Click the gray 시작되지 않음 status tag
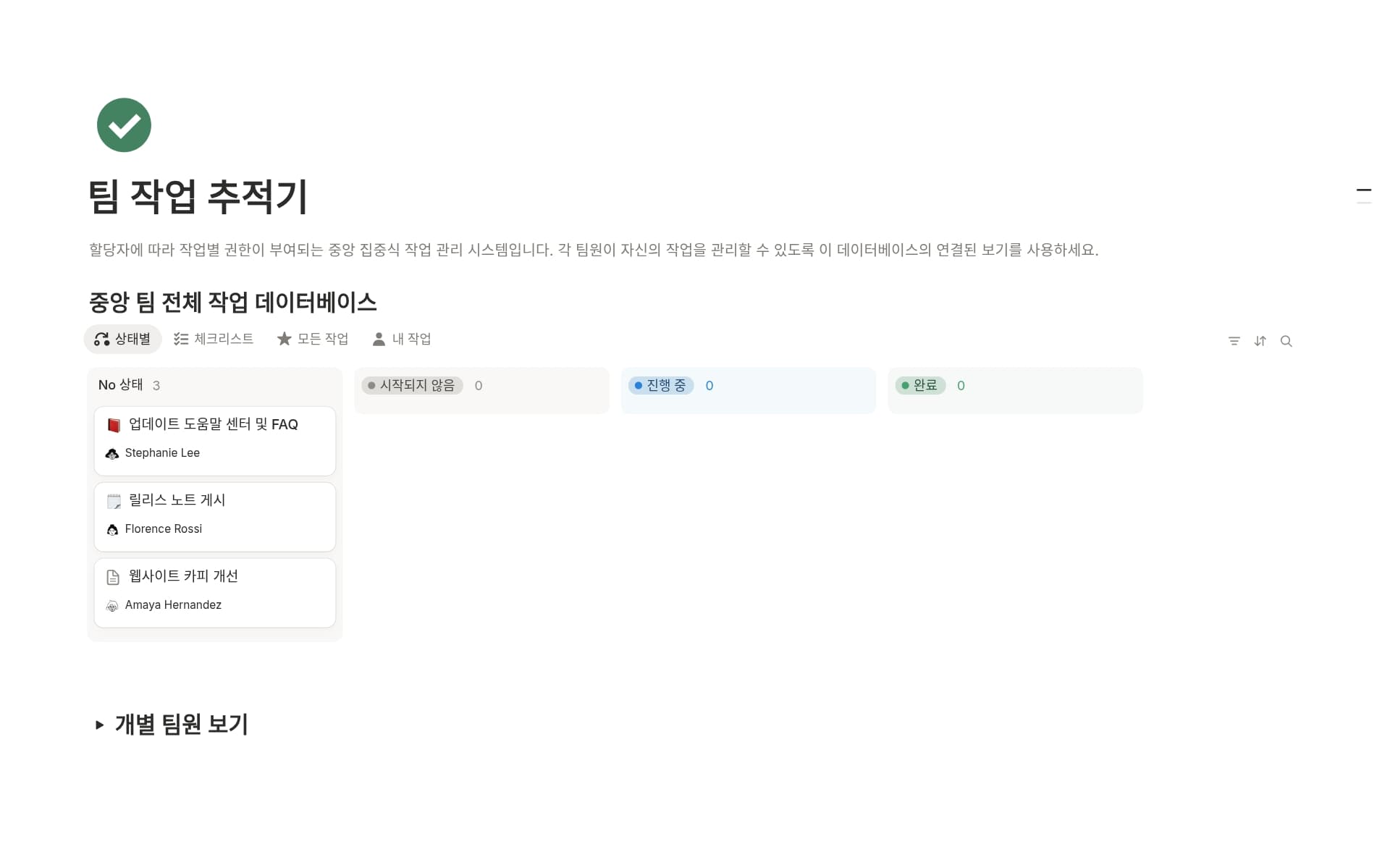The width and height of the screenshot is (1390, 868). [x=412, y=386]
